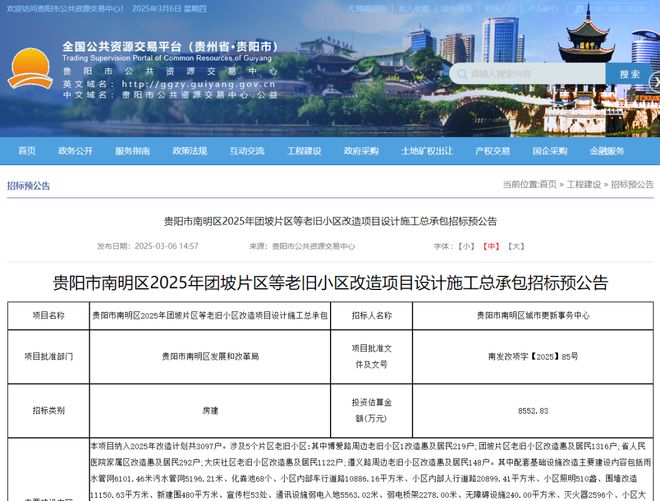The width and height of the screenshot is (660, 501).
Task: Open the 金融服务 navigation item
Action: (x=607, y=151)
